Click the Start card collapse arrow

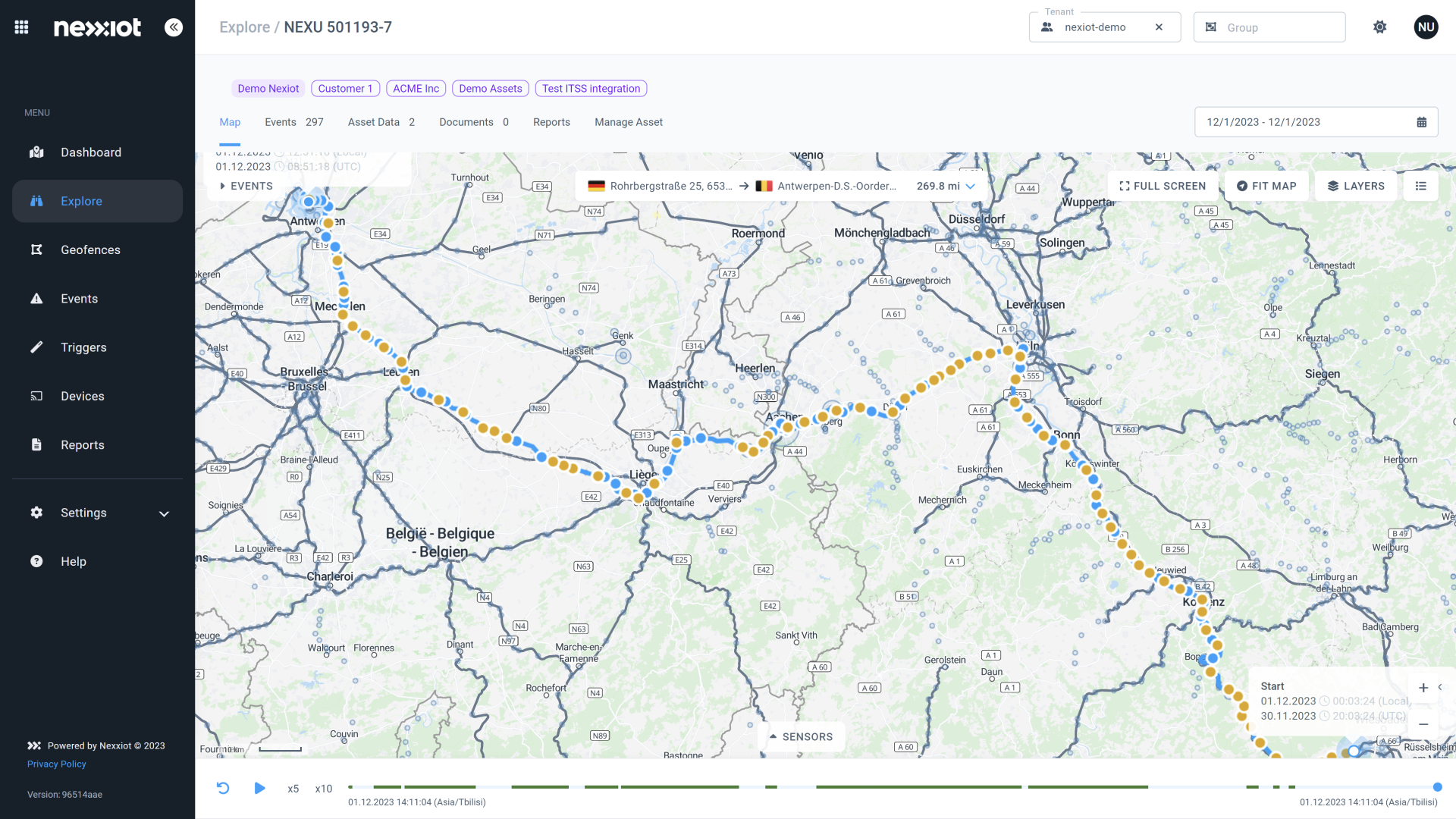1440,687
